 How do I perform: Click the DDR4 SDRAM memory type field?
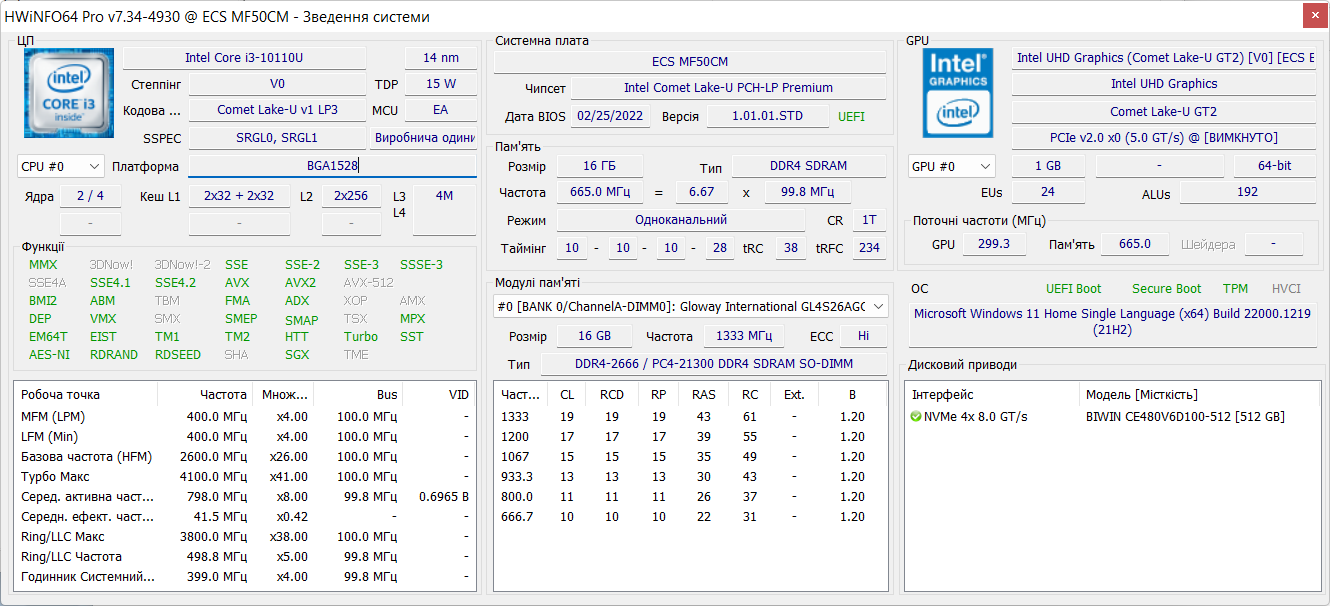810,167
